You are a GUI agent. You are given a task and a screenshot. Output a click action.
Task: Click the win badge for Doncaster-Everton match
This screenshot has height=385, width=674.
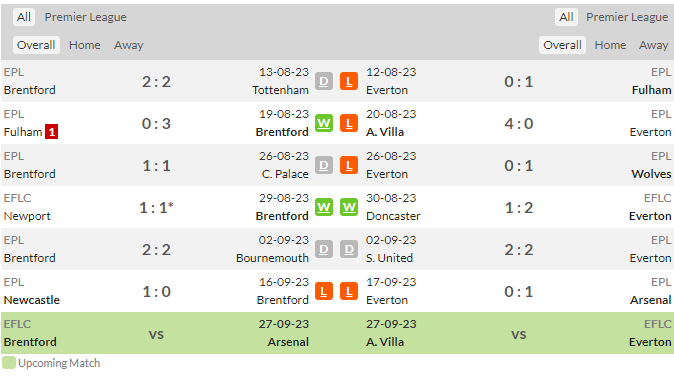tap(349, 208)
